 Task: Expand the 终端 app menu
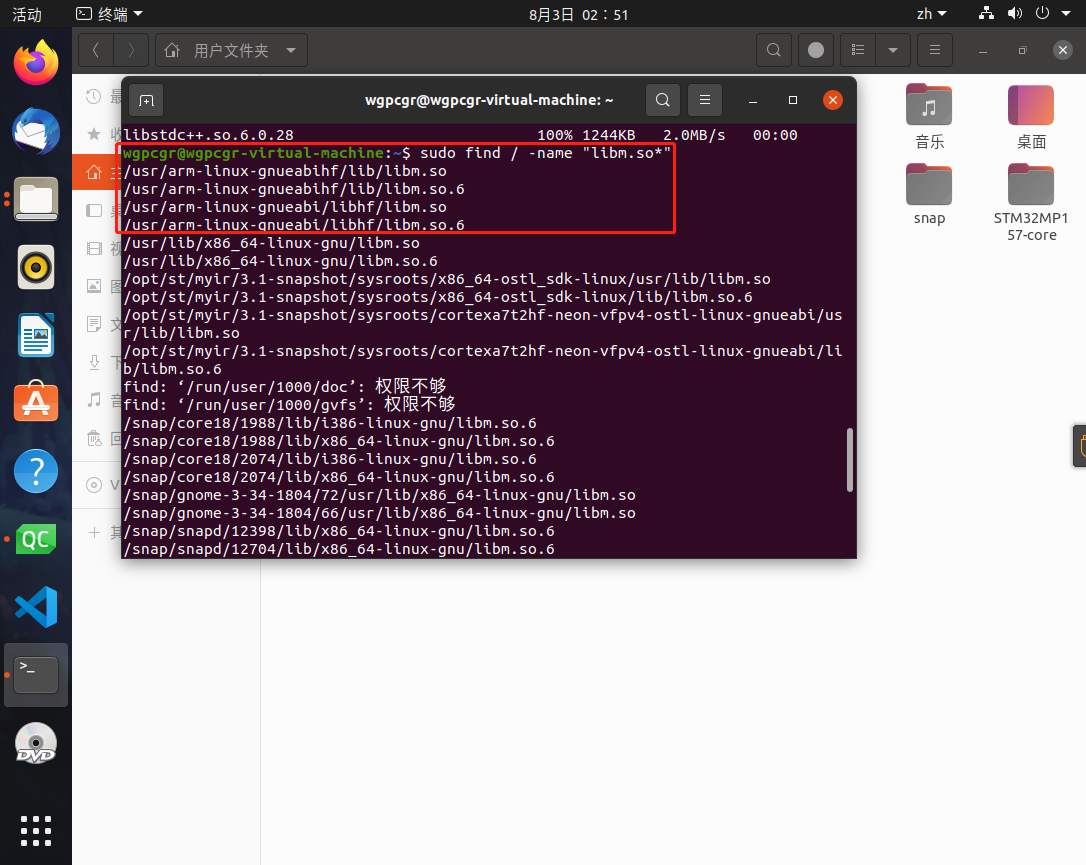[109, 14]
